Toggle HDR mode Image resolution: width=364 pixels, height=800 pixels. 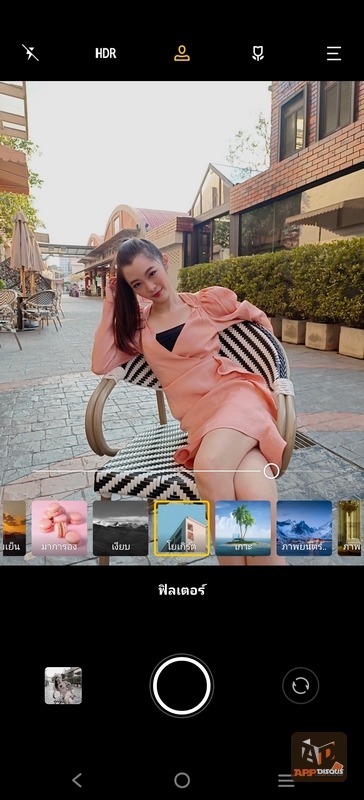click(106, 54)
